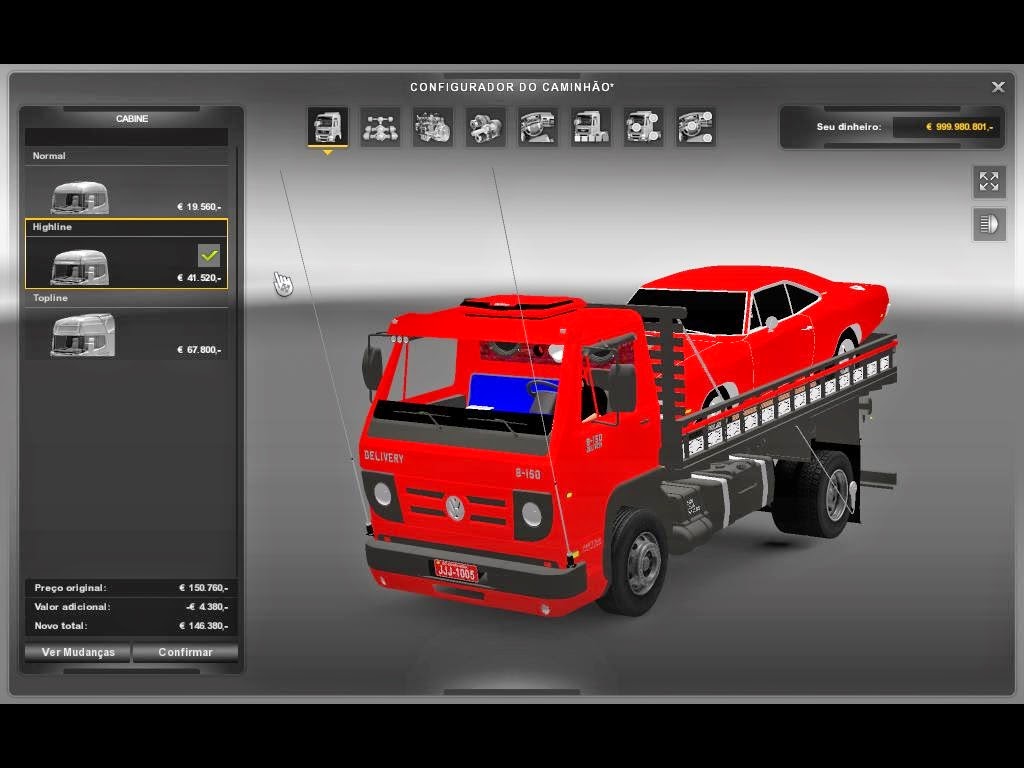Click the green checkmark on Highline

point(209,255)
